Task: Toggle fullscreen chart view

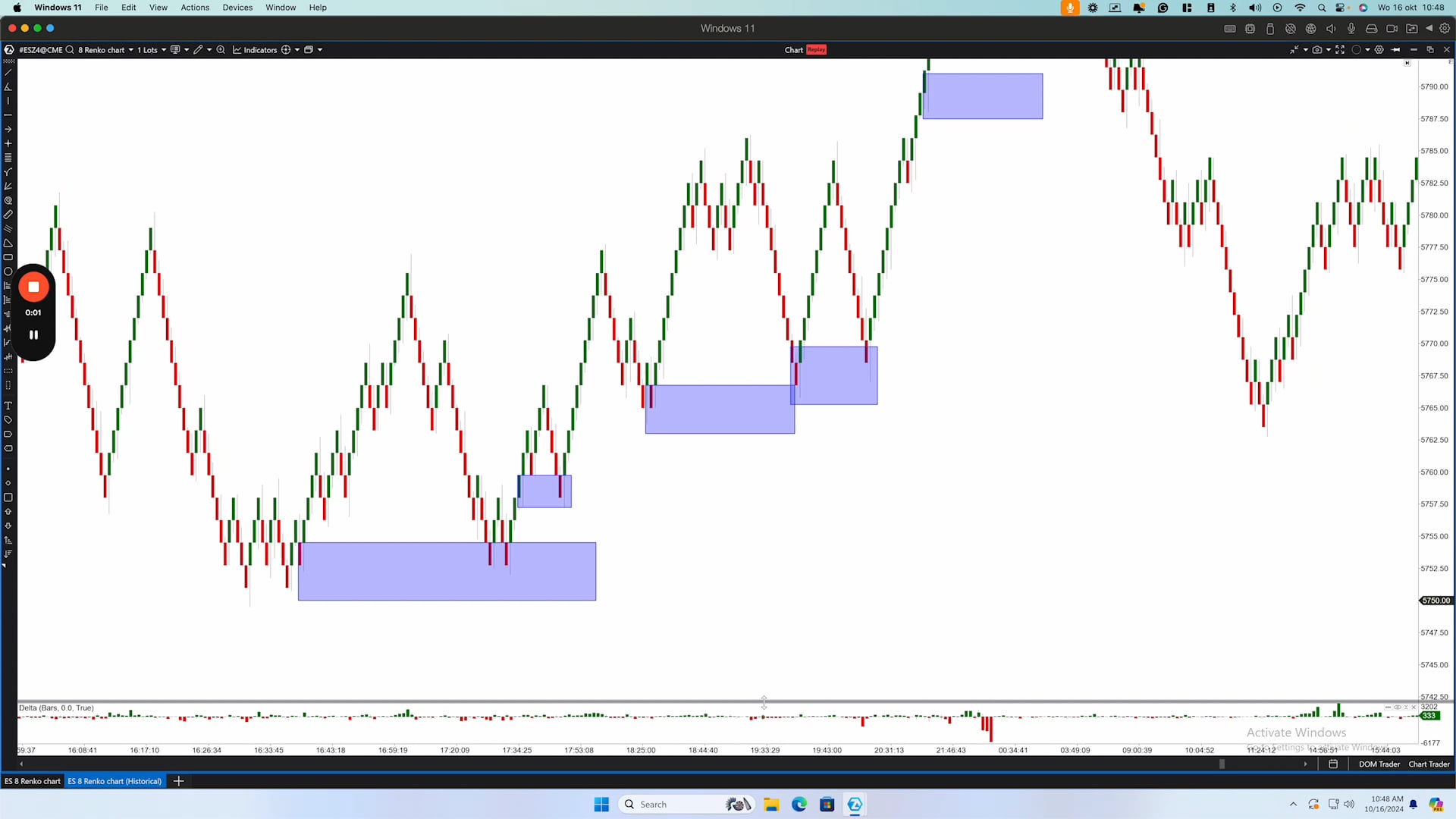Action: [x=1340, y=49]
